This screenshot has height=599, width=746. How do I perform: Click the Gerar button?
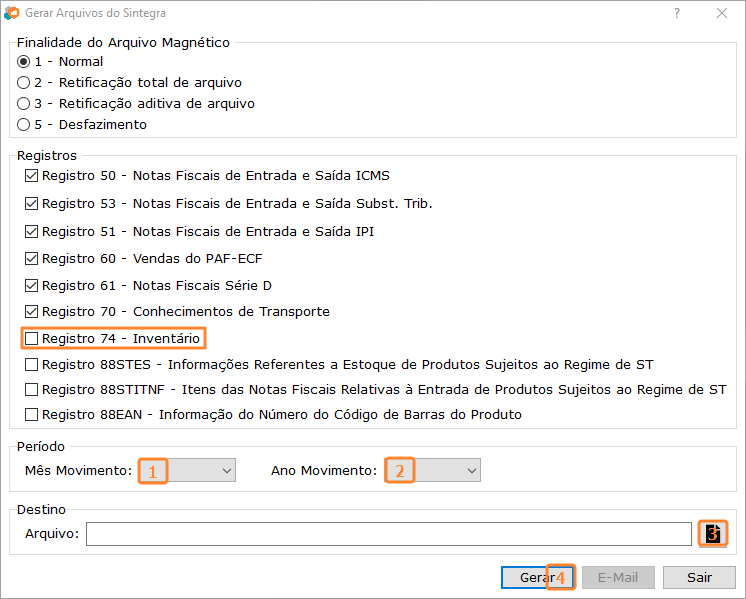[537, 577]
